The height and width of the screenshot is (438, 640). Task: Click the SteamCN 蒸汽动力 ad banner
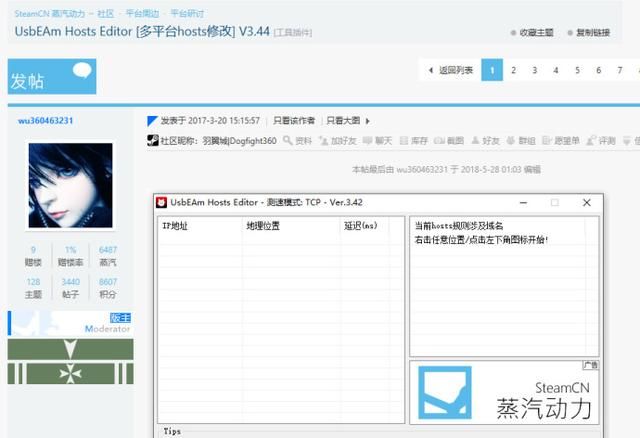coord(504,393)
